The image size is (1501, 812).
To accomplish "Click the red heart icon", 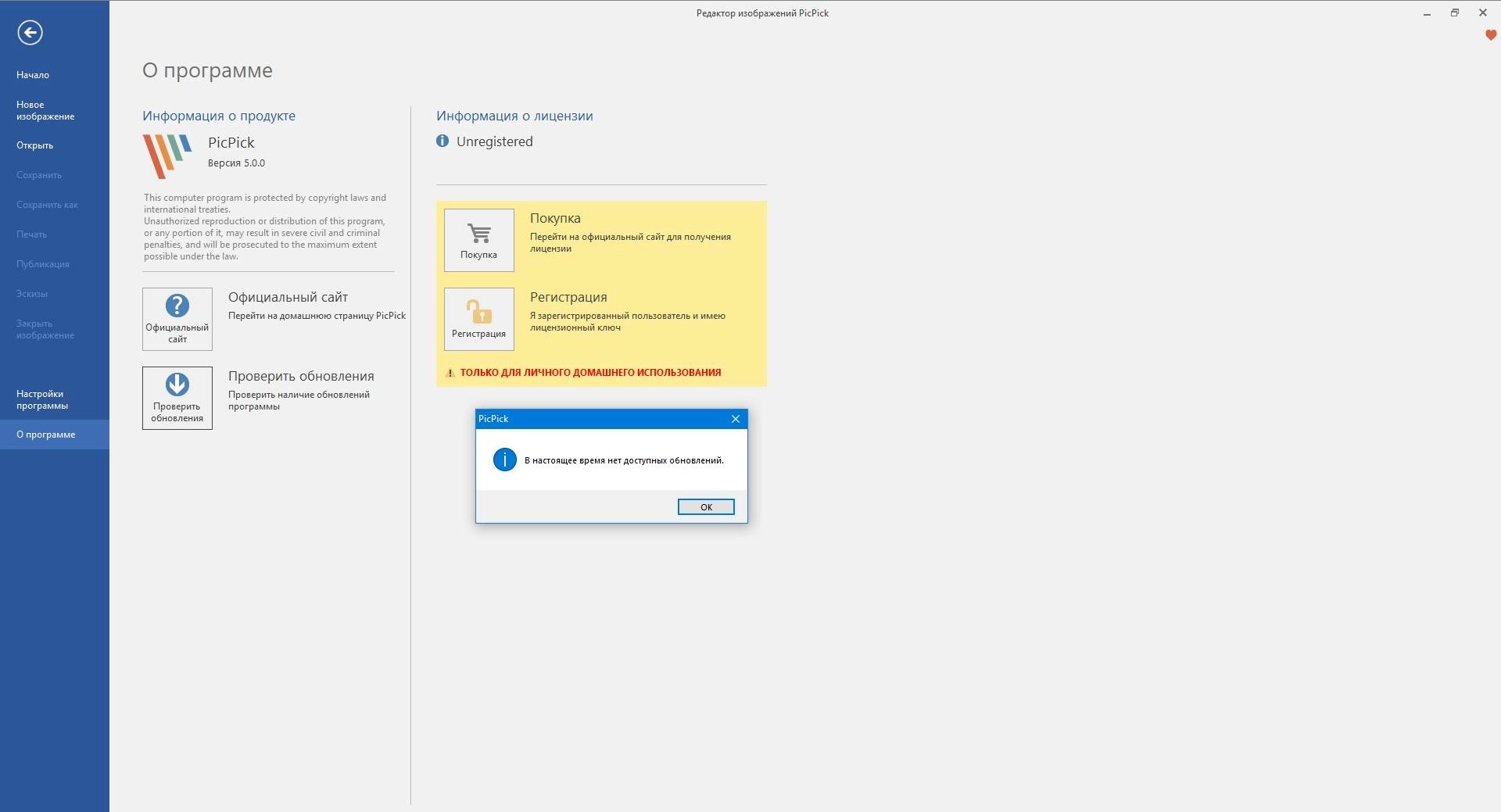I will (x=1491, y=35).
